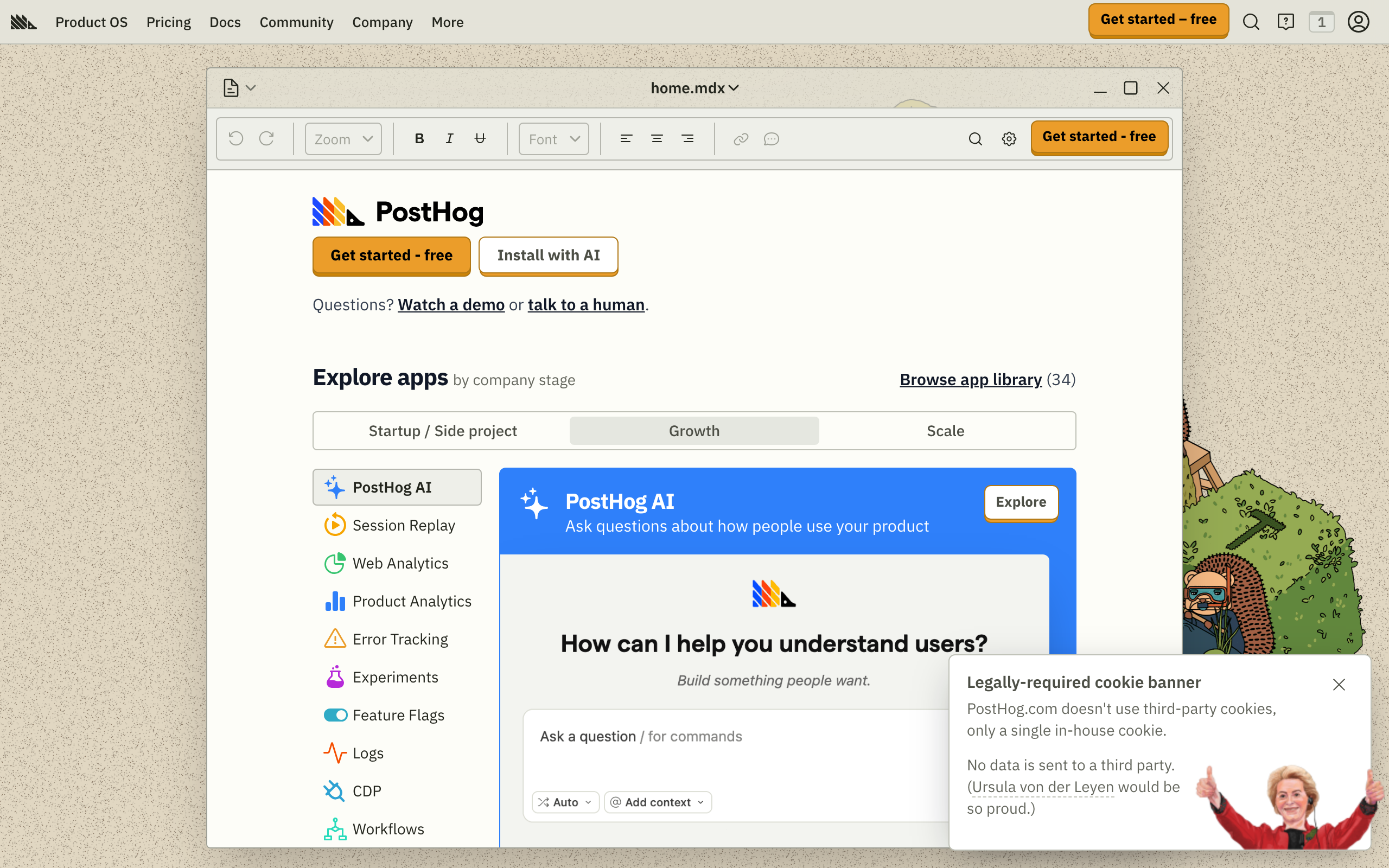The height and width of the screenshot is (868, 1389).
Task: Open editor settings gear icon
Action: (1009, 139)
